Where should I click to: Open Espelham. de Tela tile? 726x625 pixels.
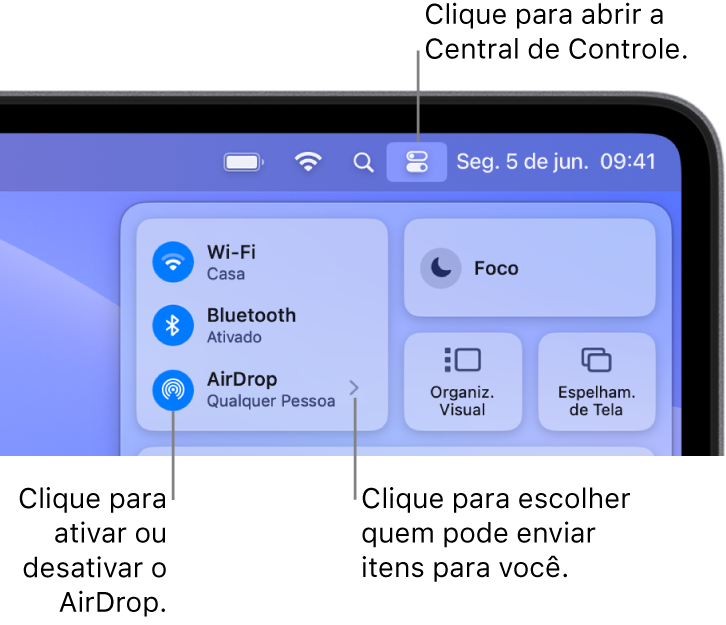click(597, 381)
